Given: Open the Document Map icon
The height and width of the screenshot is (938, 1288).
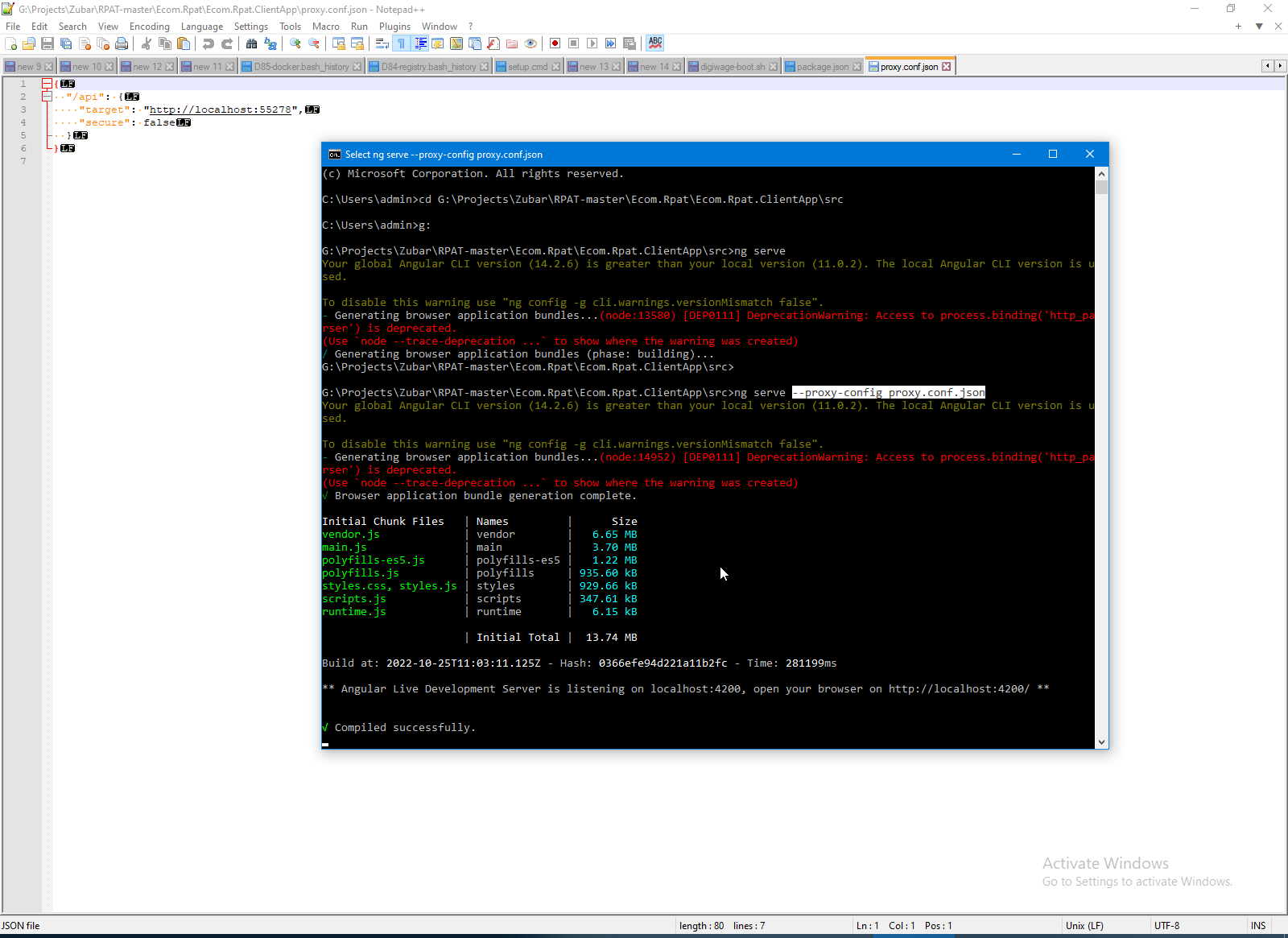Looking at the screenshot, I should pyautogui.click(x=456, y=43).
